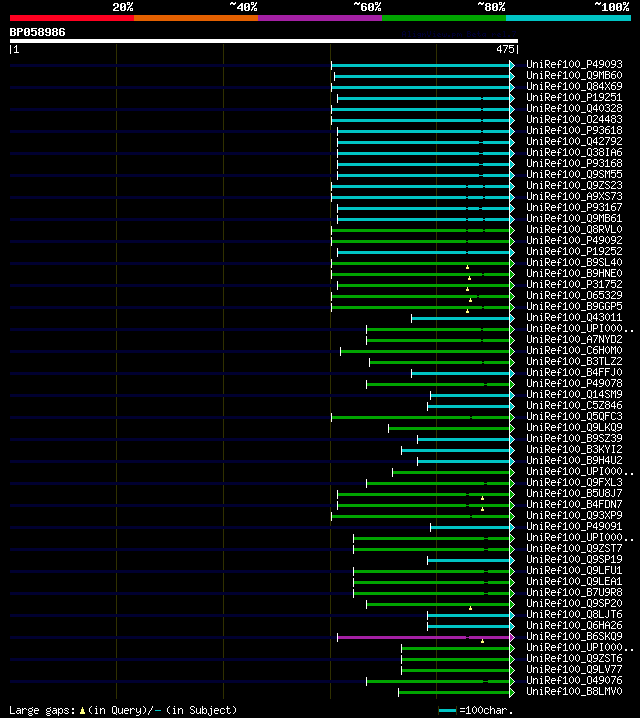Screen dimensions: 640x718
Task: Select the UniRef100_B6SKQ9 label
Action: click(574, 636)
